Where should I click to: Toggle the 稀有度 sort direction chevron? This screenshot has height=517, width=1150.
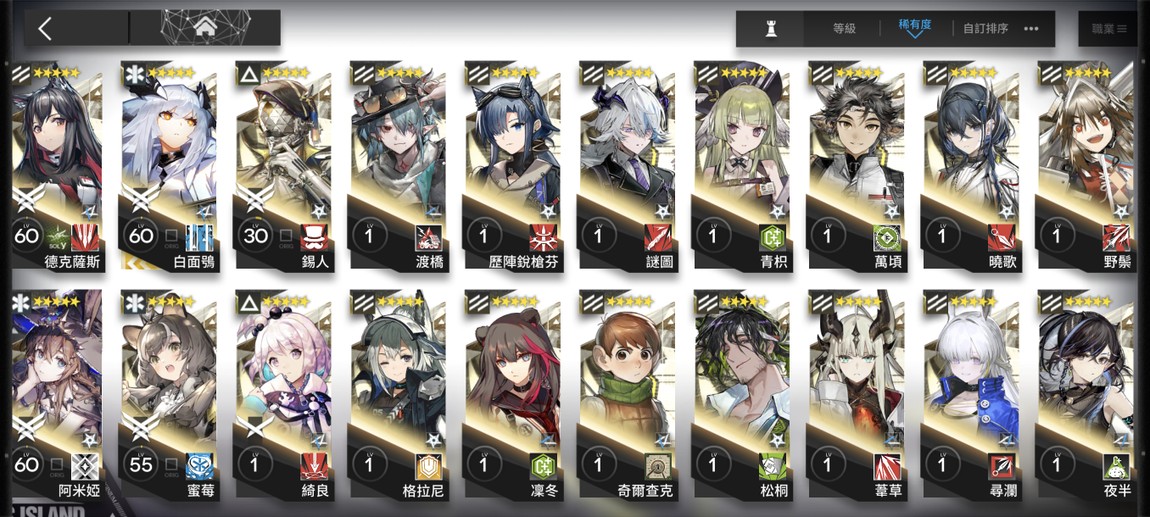[x=915, y=34]
